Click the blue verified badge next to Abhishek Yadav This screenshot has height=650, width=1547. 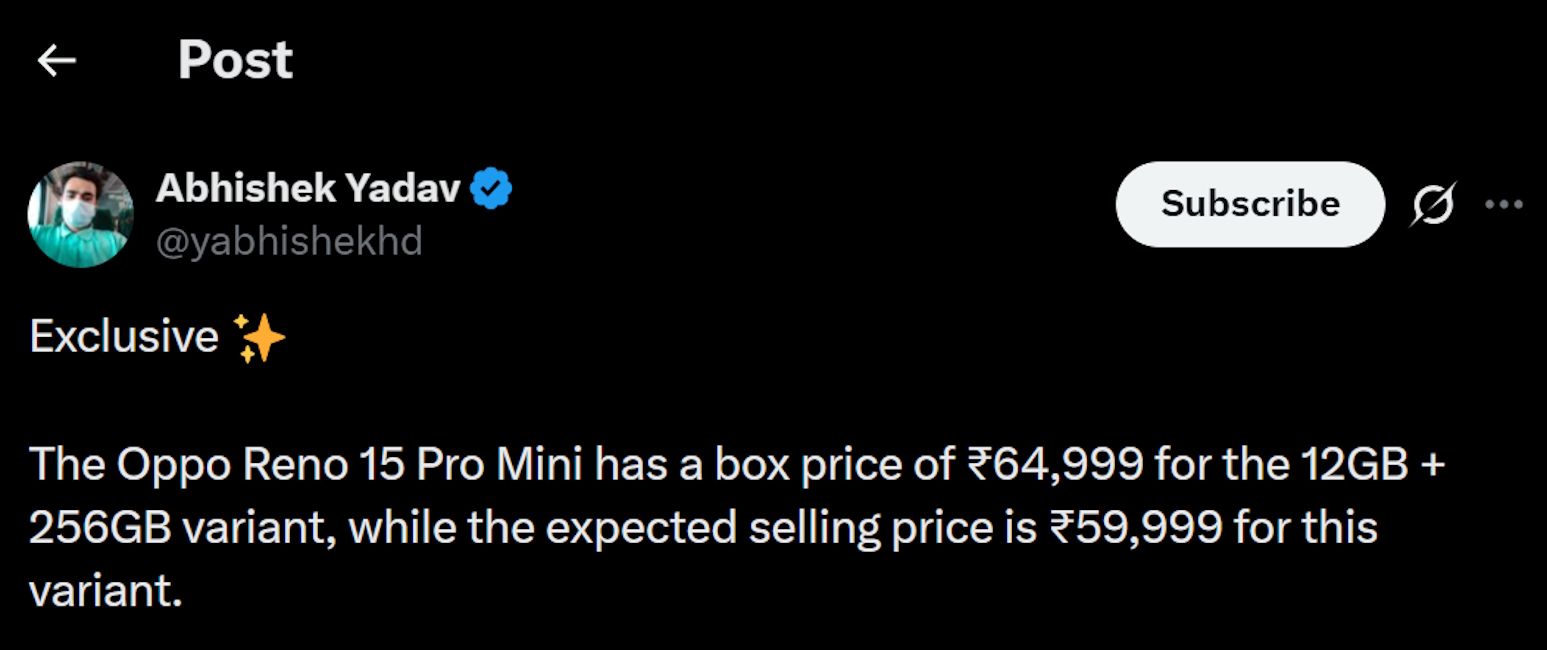[x=492, y=186]
